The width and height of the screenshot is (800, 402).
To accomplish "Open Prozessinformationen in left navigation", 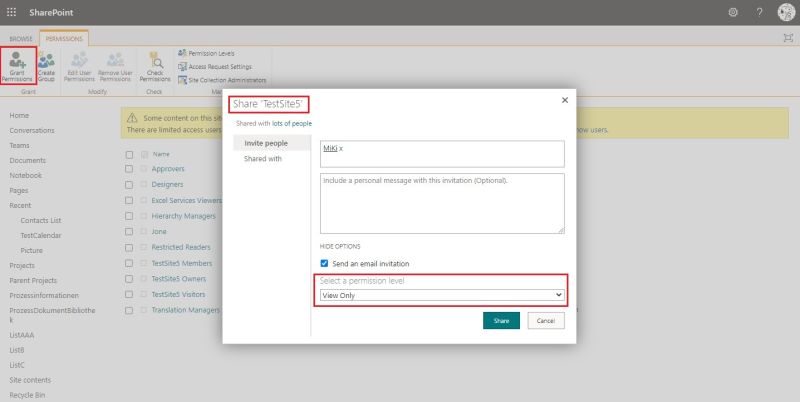I will click(44, 295).
